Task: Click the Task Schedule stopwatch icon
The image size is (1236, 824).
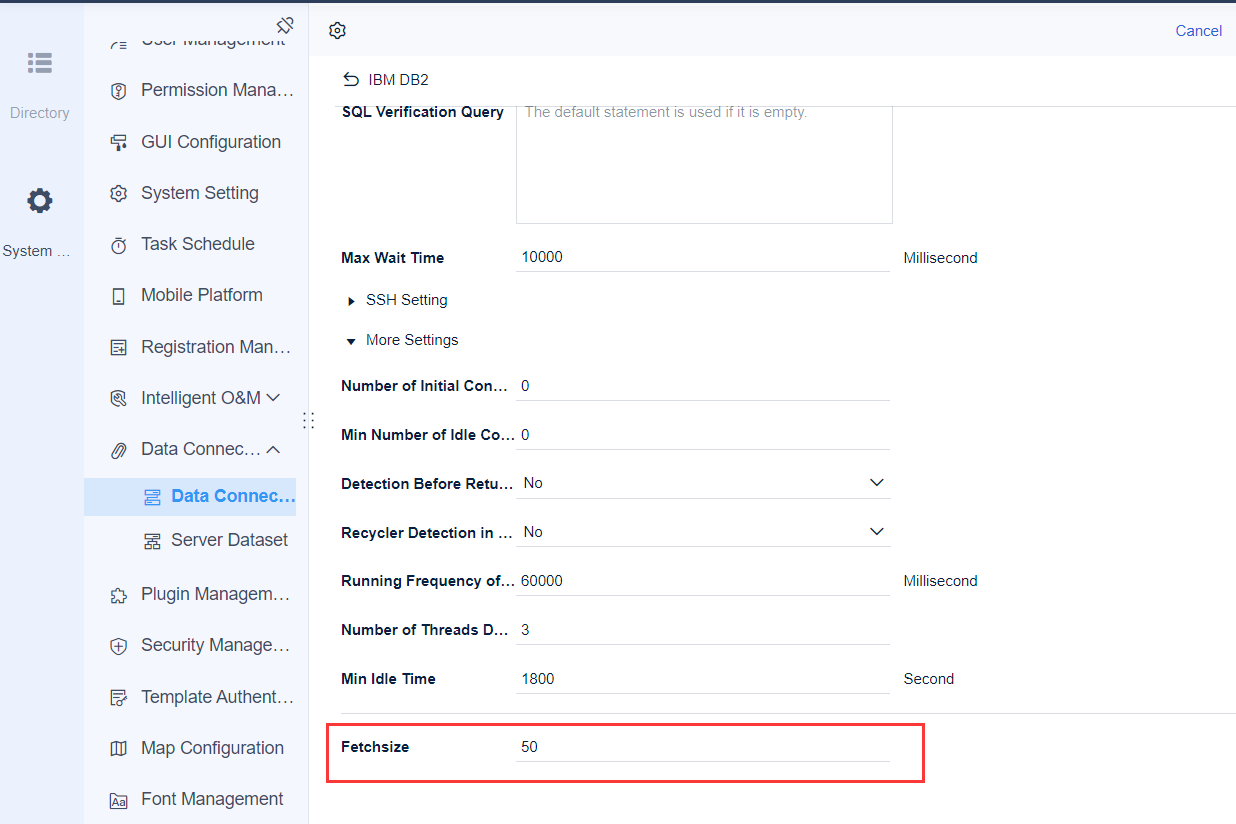Action: tap(119, 245)
